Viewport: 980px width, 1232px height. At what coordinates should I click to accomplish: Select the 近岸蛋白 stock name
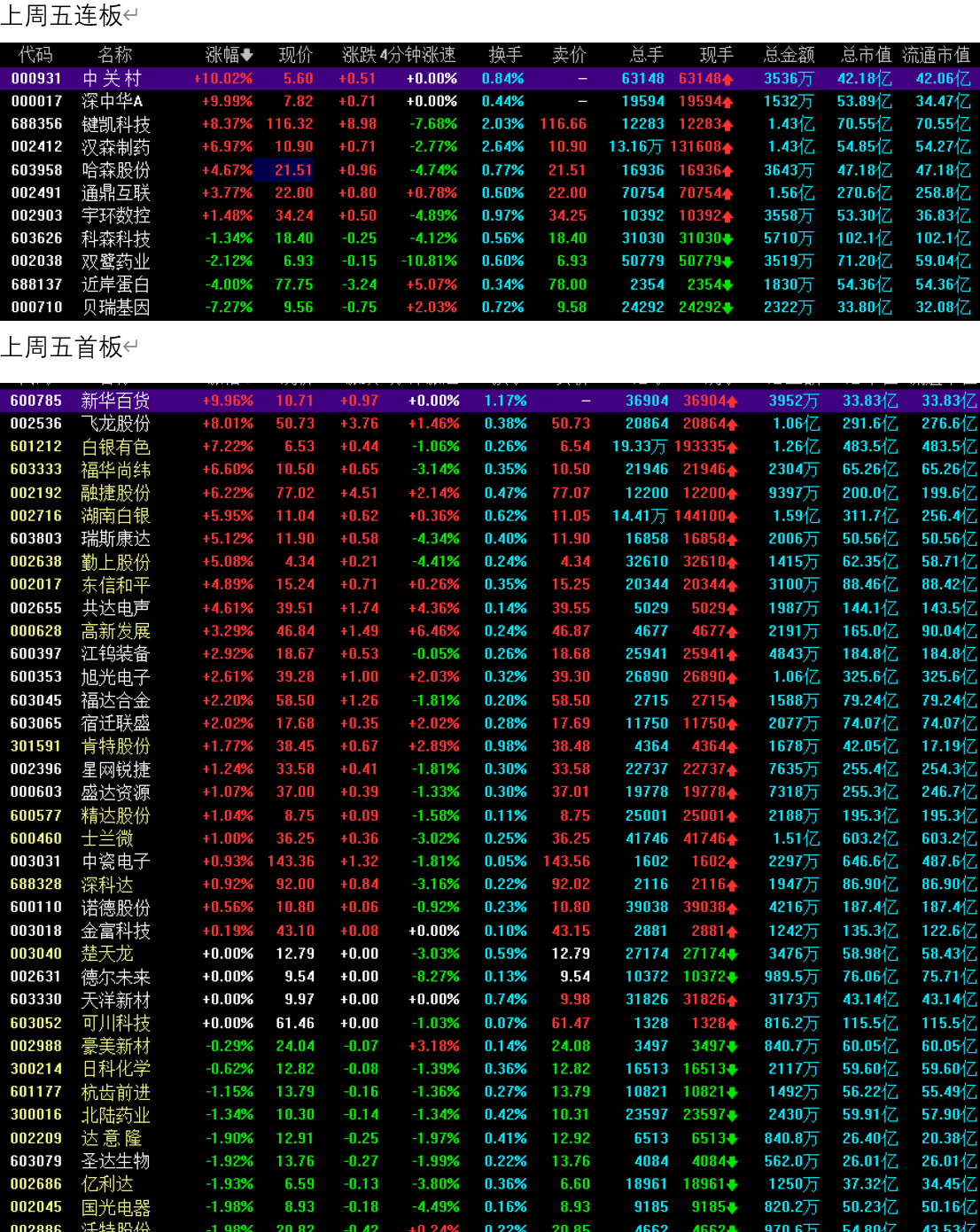click(116, 285)
